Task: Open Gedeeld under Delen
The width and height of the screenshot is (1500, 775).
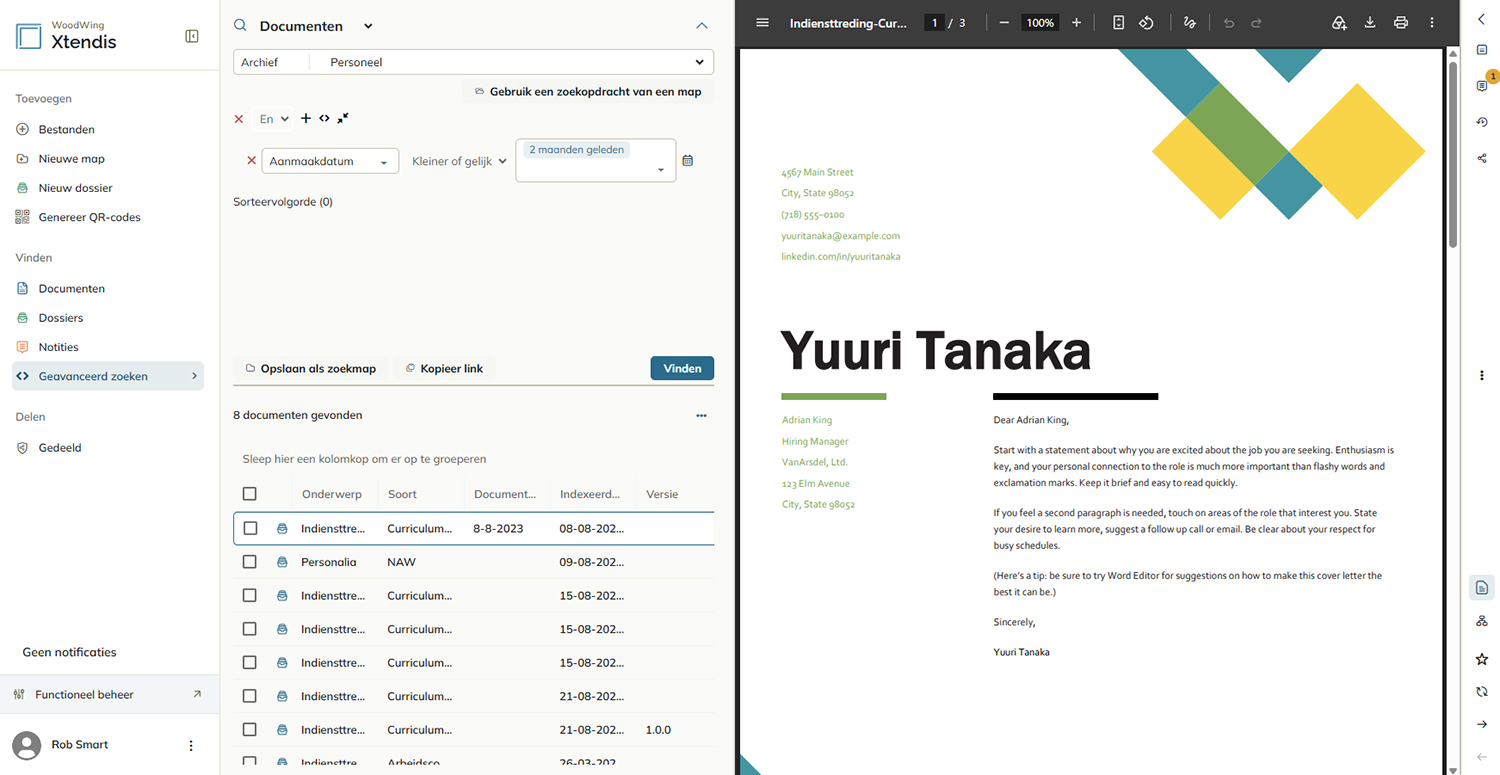Action: pyautogui.click(x=60, y=448)
